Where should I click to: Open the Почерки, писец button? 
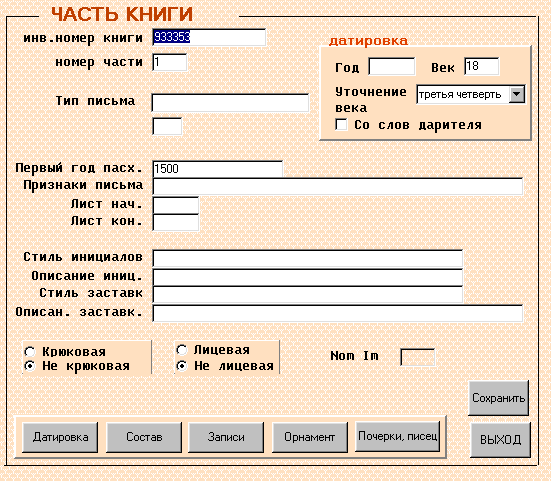coord(397,436)
